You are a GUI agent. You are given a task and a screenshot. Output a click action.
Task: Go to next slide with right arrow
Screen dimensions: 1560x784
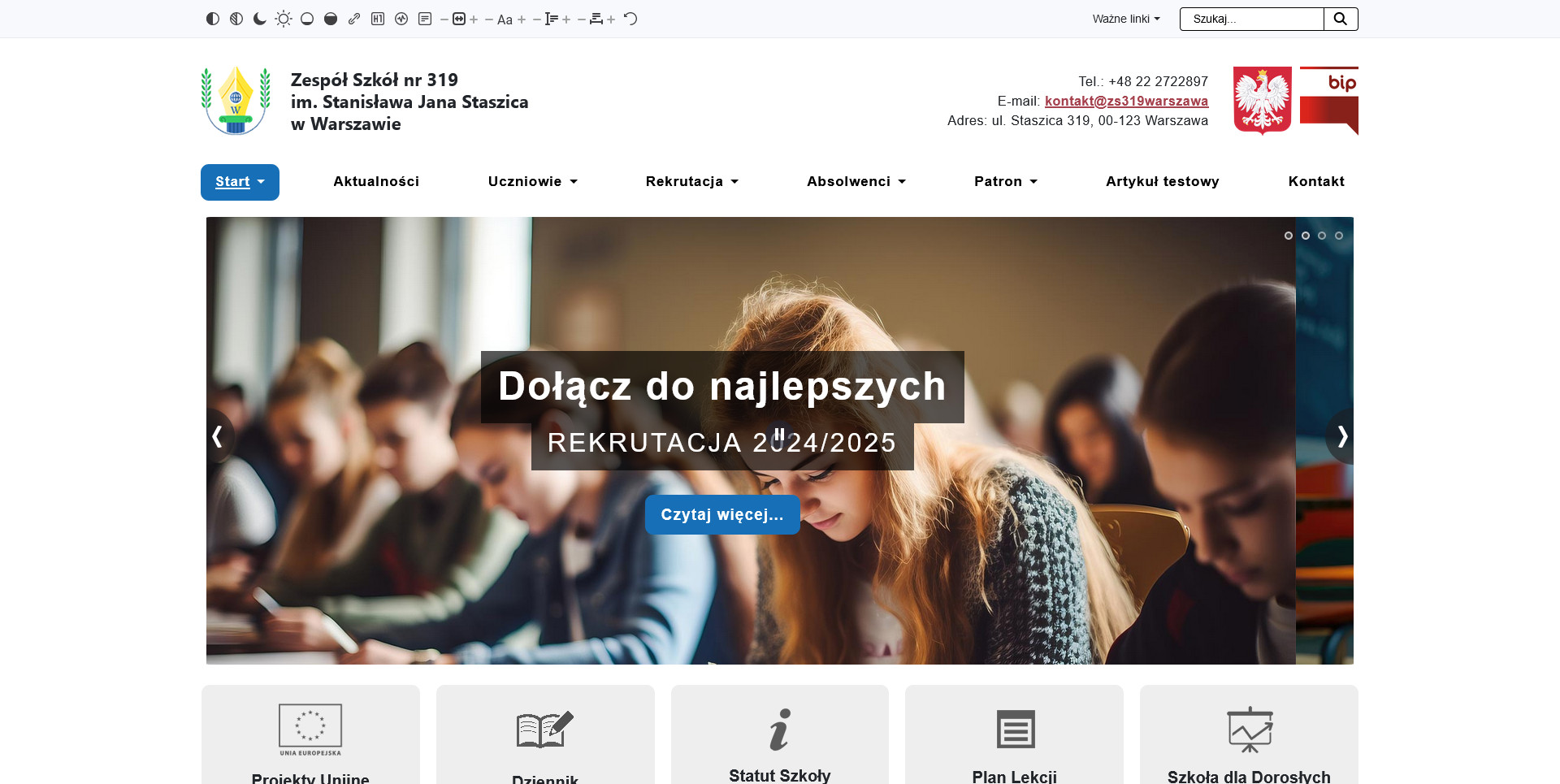coord(1342,436)
